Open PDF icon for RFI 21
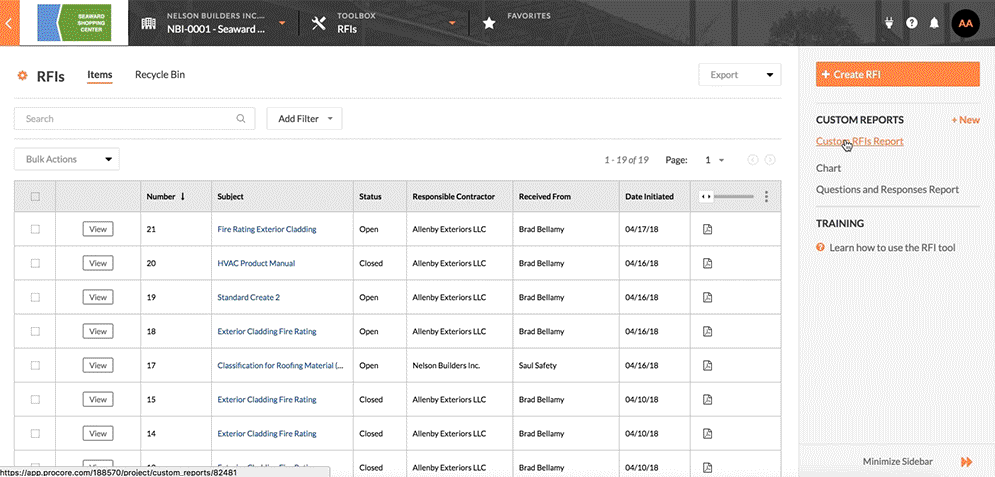Screen dimensions: 995x477 (707, 229)
